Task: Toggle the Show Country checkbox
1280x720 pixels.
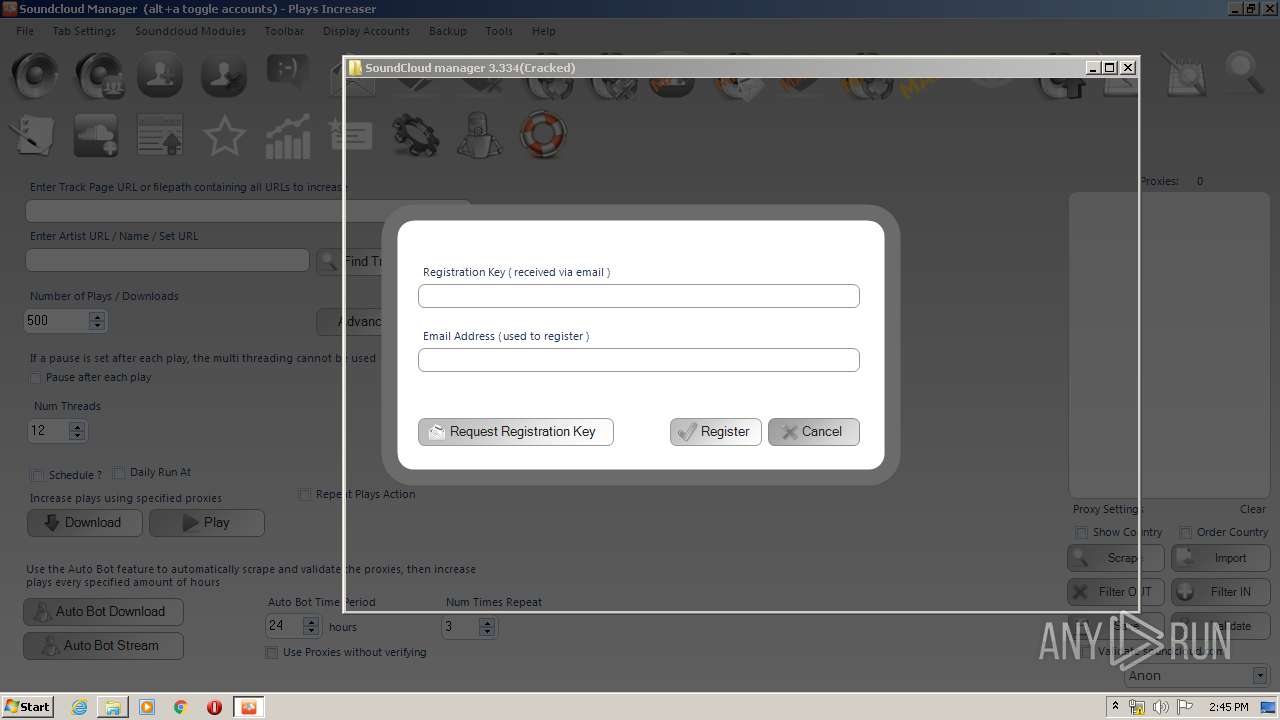Action: click(1081, 532)
